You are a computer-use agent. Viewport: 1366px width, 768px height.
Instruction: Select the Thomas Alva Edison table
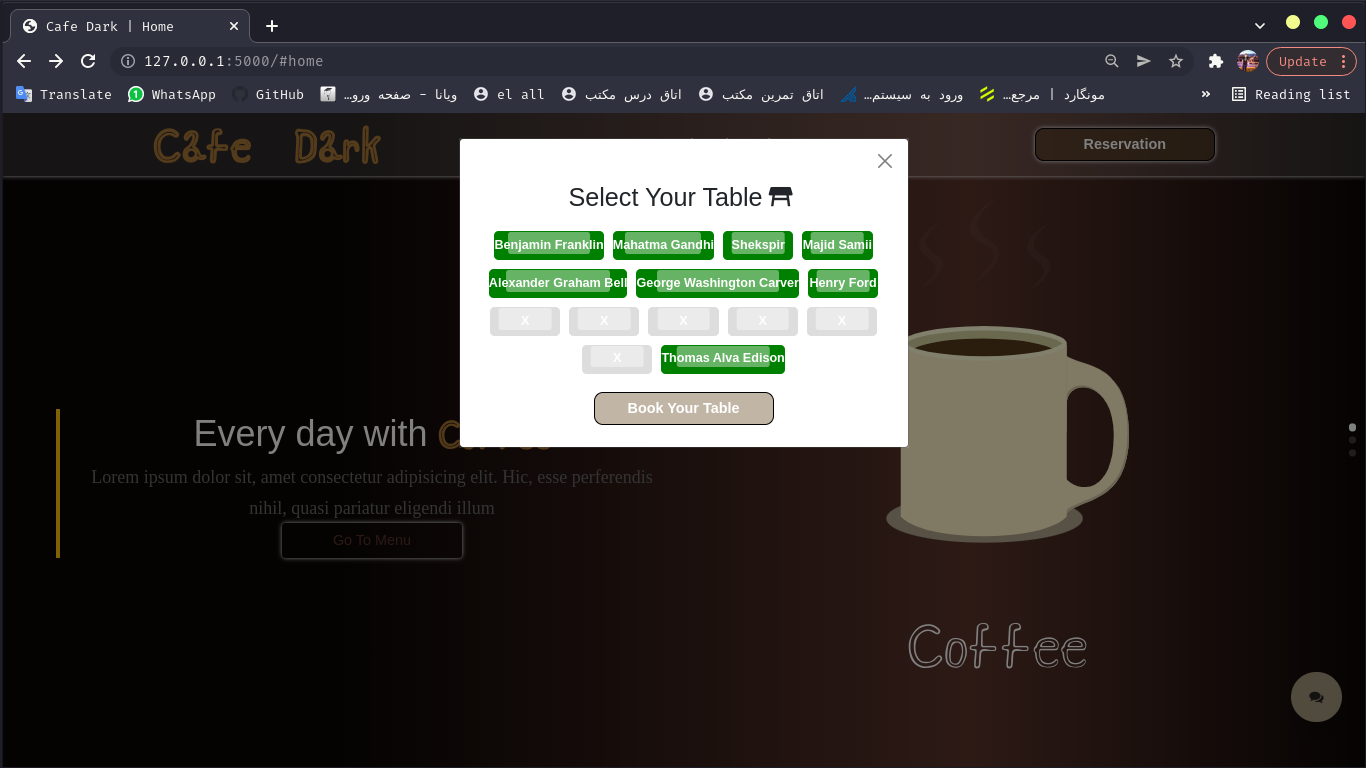pos(723,359)
